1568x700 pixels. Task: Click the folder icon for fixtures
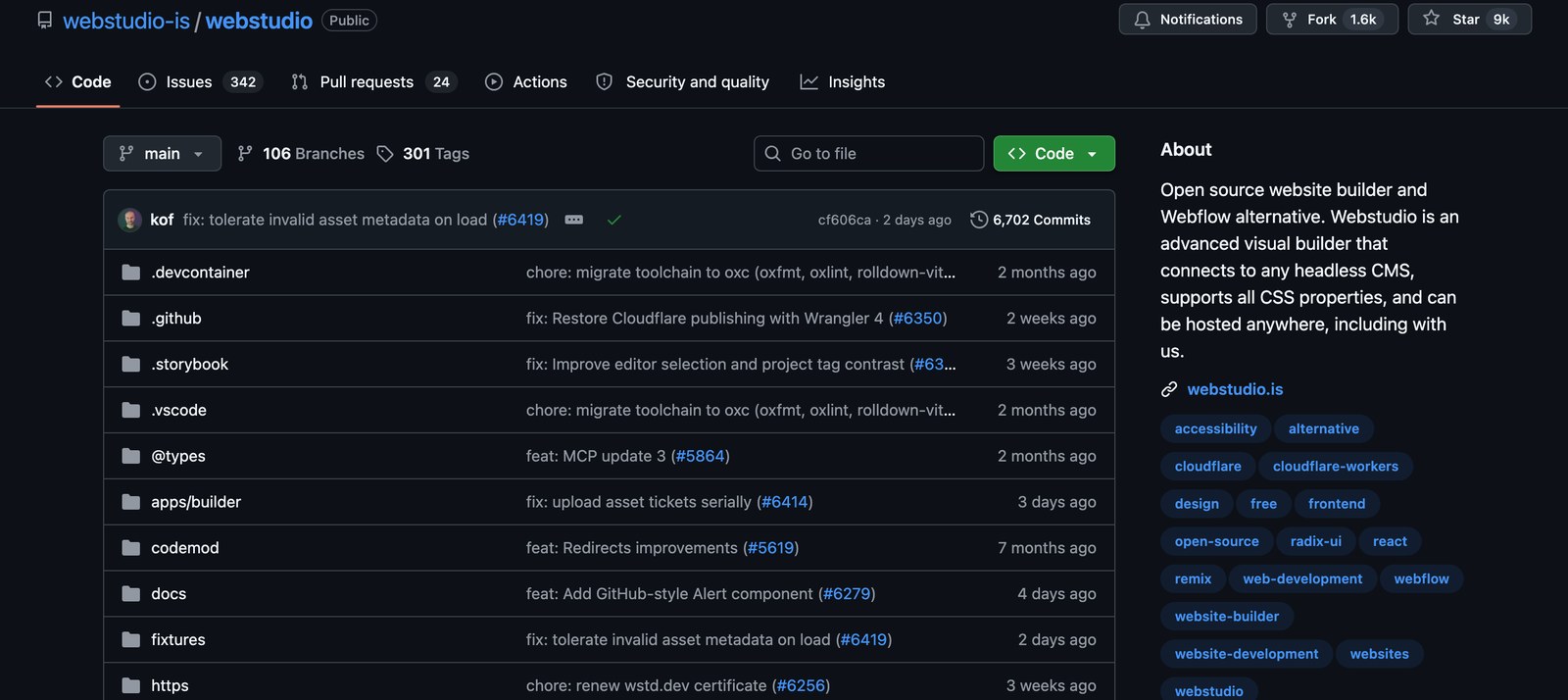[x=130, y=640]
